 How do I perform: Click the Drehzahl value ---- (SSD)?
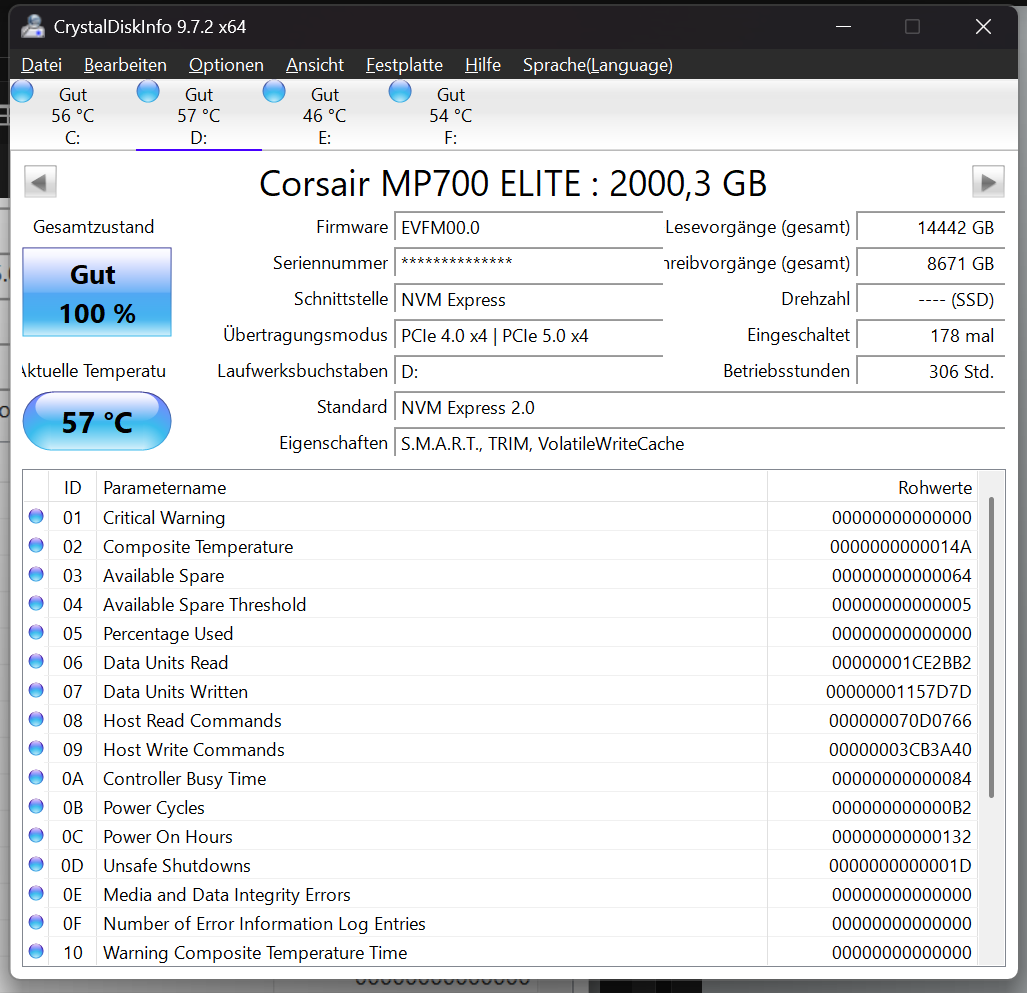pyautogui.click(x=931, y=299)
